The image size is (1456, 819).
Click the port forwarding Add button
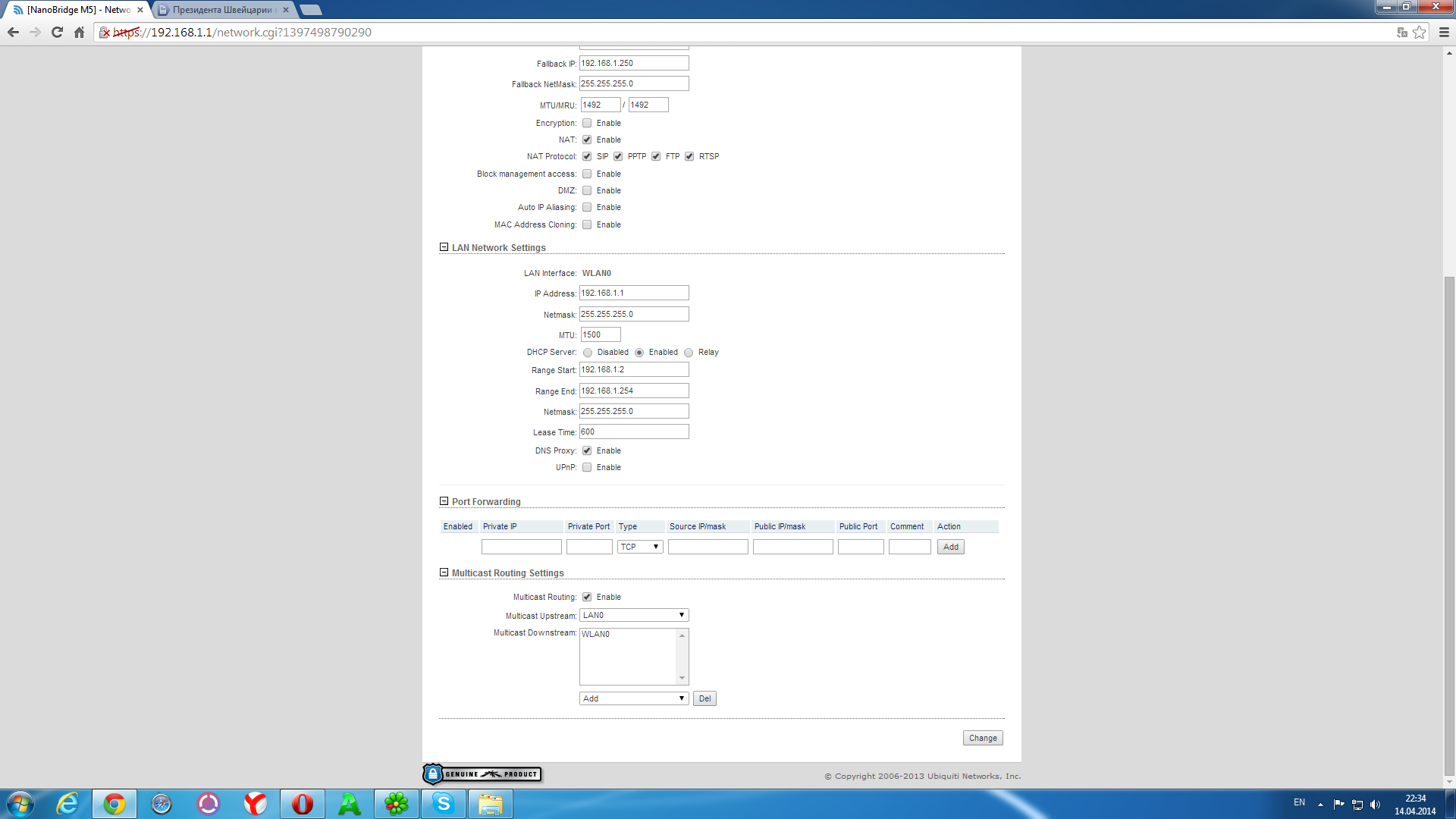(951, 547)
